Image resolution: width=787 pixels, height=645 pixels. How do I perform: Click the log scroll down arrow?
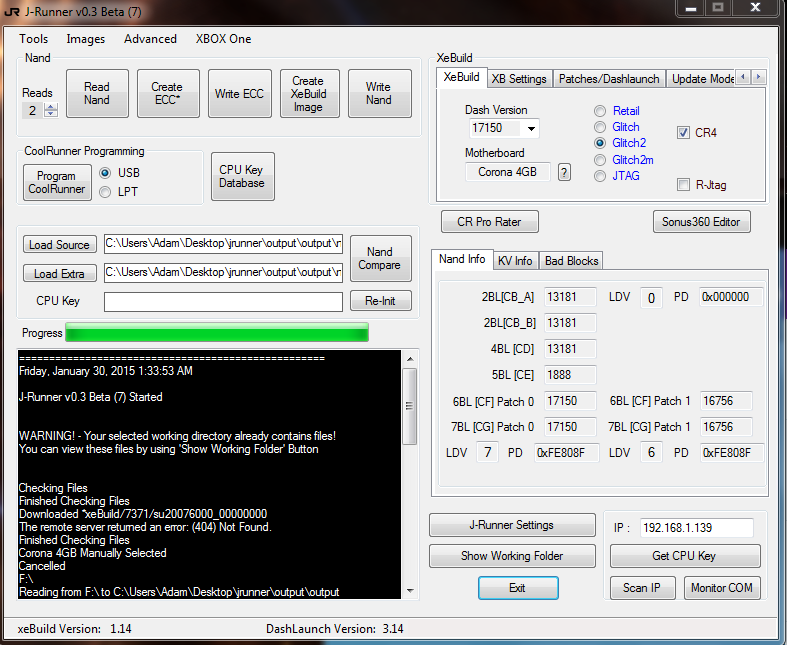[x=410, y=591]
